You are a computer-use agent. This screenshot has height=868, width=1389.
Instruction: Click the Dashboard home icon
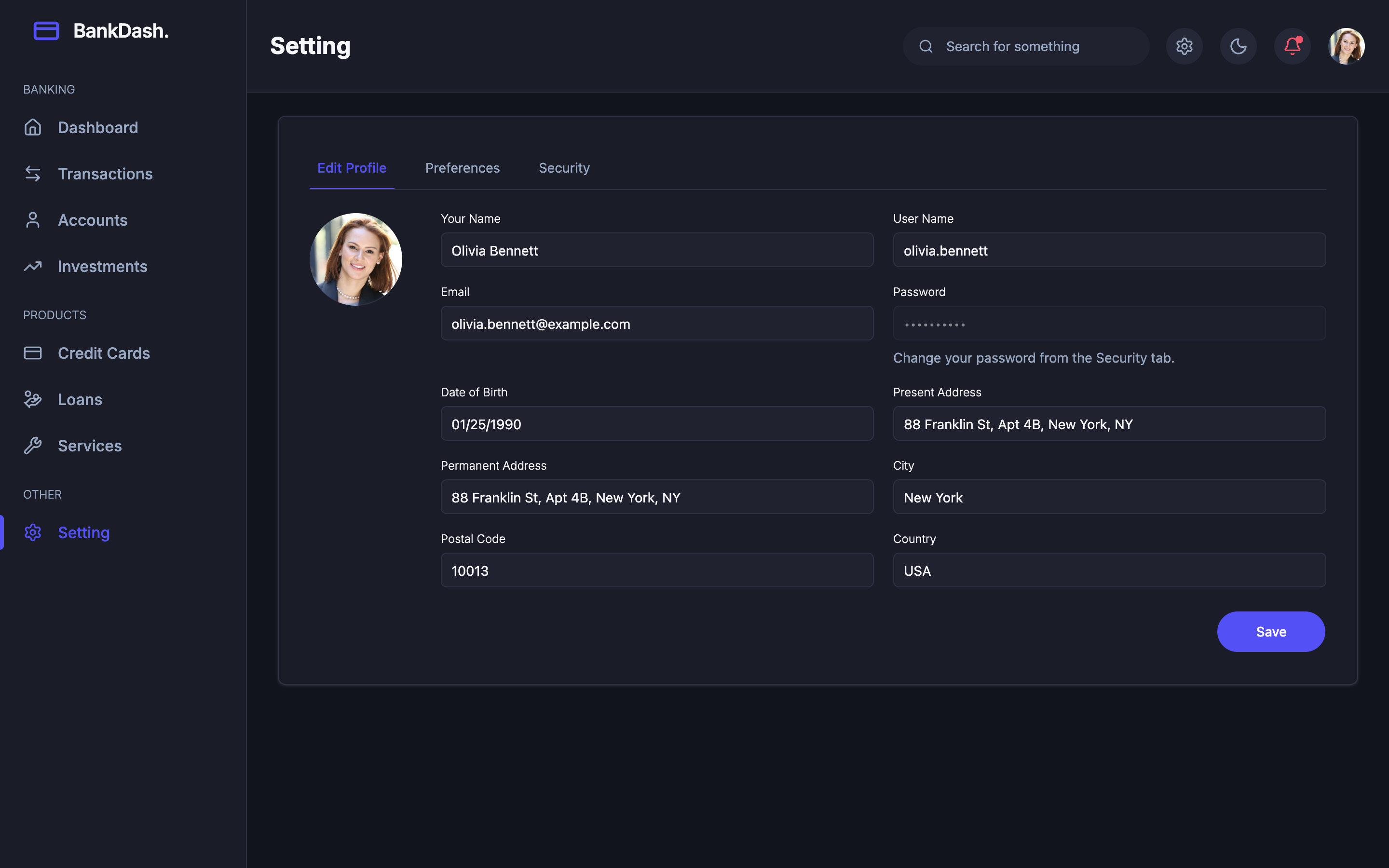tap(33, 127)
